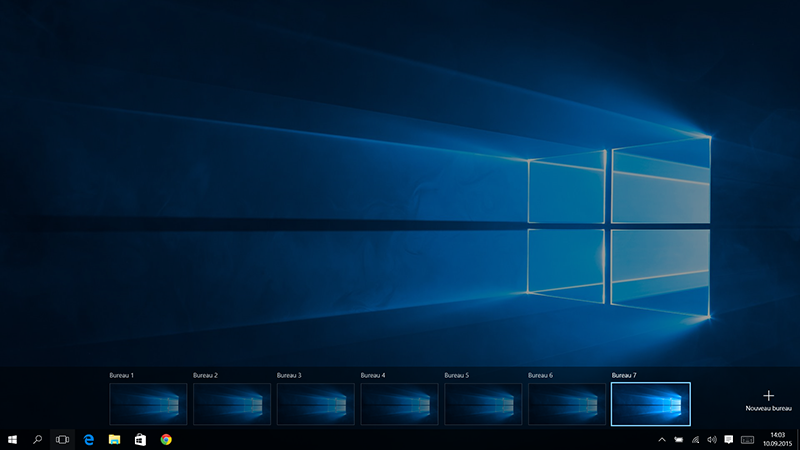This screenshot has width=800, height=450.
Task: Switch to Bureau 1 thumbnail
Action: (148, 404)
